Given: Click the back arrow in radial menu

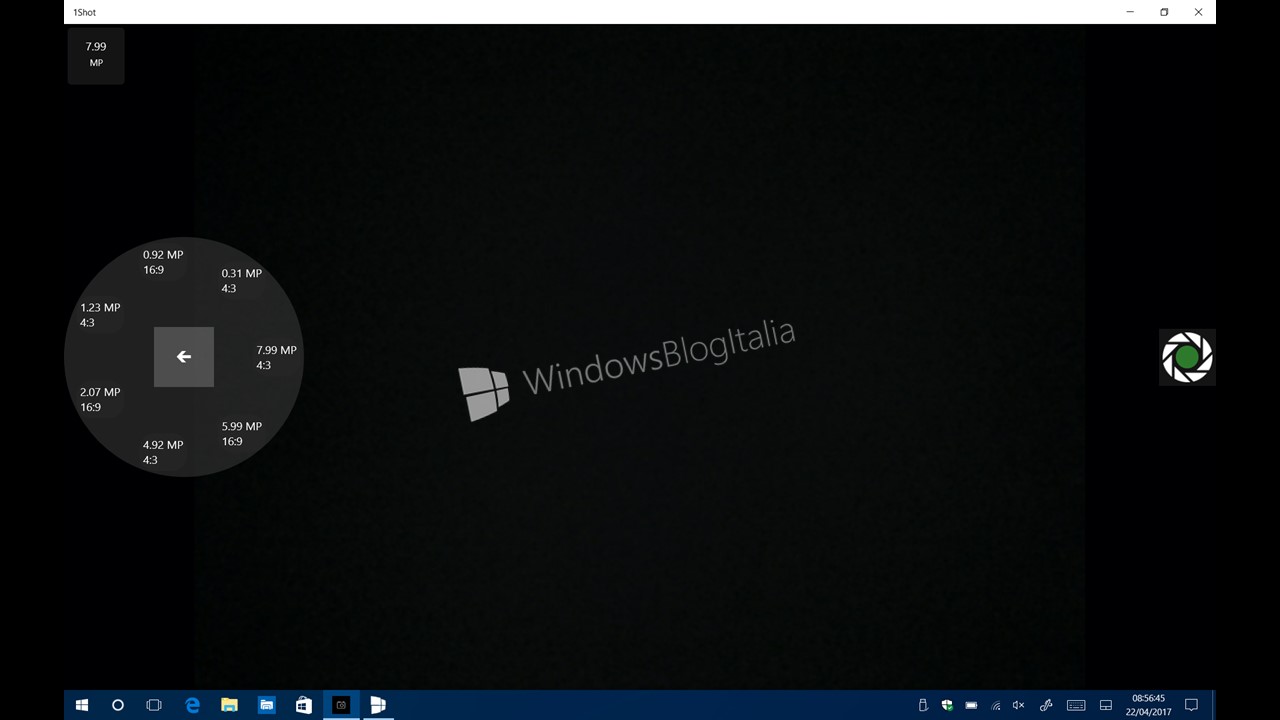Looking at the screenshot, I should tap(184, 357).
